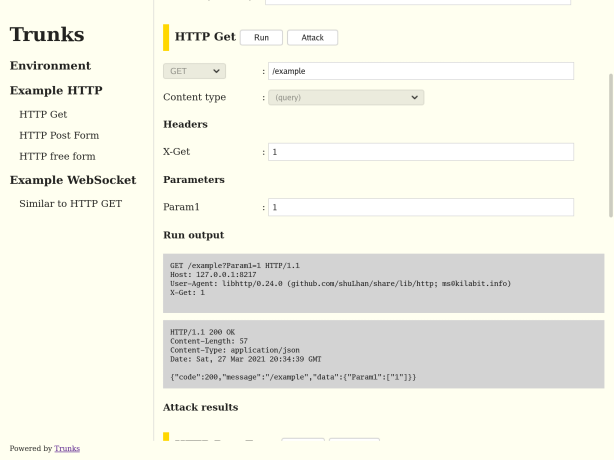This screenshot has width=614, height=460.
Task: Focus the /example path input field
Action: [x=421, y=71]
